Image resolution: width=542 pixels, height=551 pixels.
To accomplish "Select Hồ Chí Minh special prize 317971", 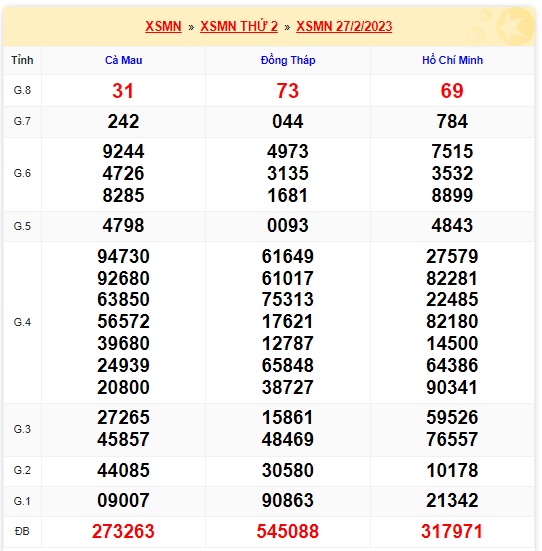I will point(452,531).
